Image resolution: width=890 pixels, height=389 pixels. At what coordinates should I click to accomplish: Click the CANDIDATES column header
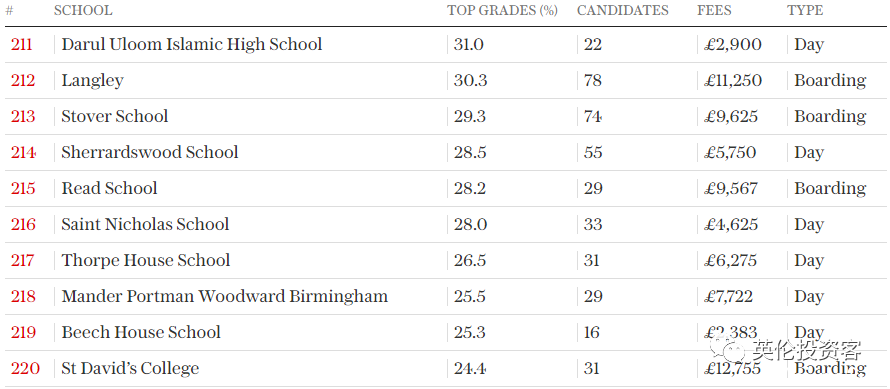(623, 10)
